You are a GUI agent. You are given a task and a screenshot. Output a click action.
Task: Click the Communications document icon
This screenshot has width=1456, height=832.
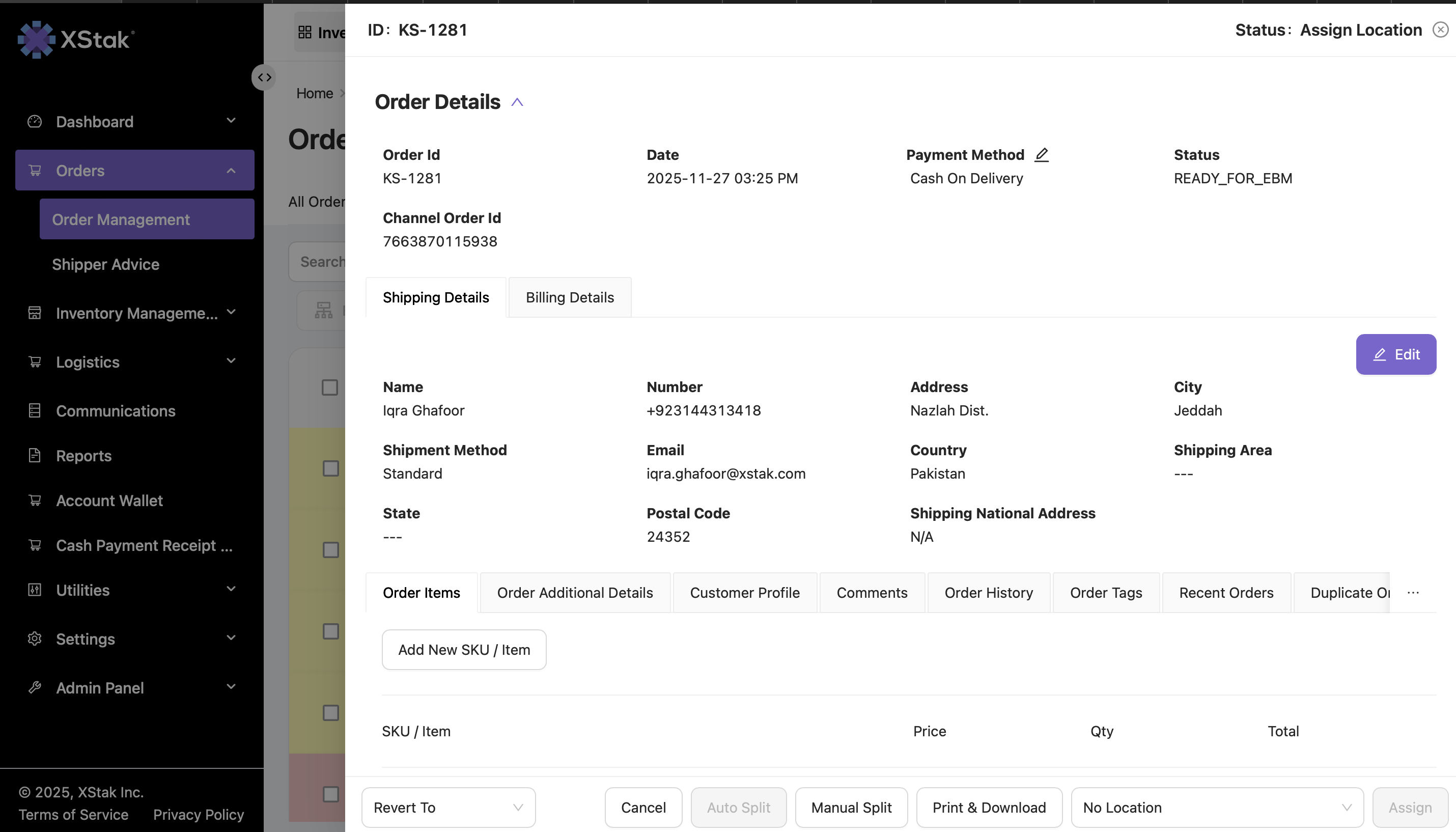coord(35,410)
